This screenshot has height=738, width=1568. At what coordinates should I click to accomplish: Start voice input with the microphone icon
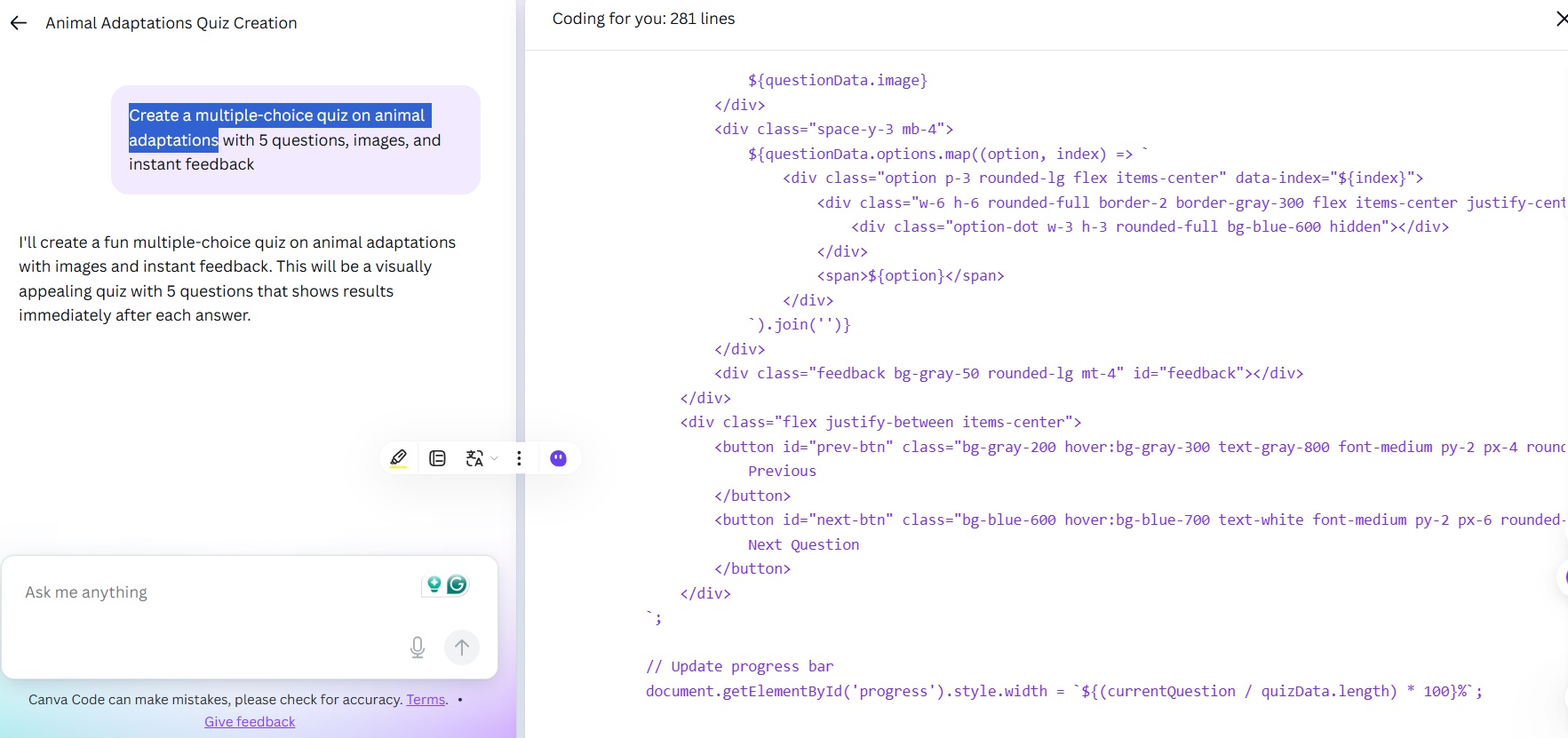tap(418, 647)
